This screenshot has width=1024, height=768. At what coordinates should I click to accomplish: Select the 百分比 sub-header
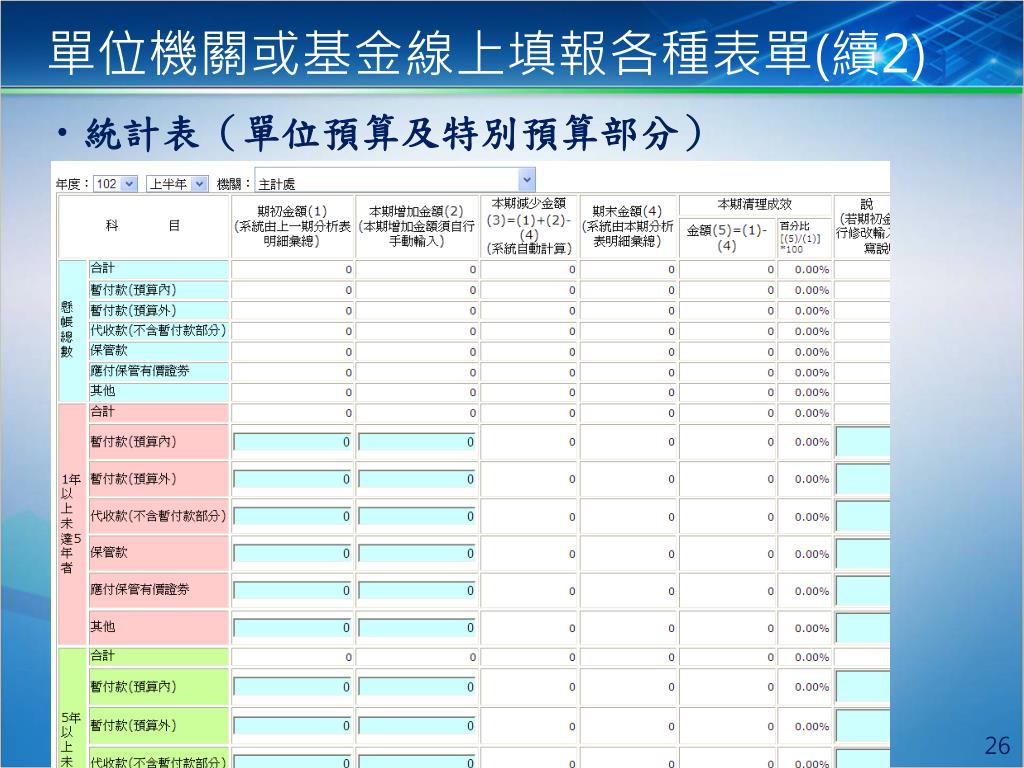coord(804,238)
